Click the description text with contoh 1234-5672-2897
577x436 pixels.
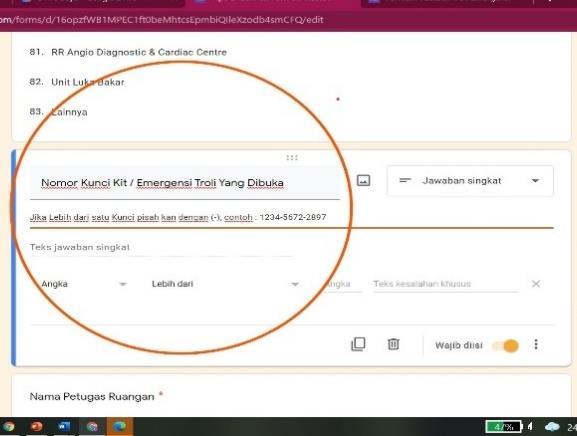[178, 217]
